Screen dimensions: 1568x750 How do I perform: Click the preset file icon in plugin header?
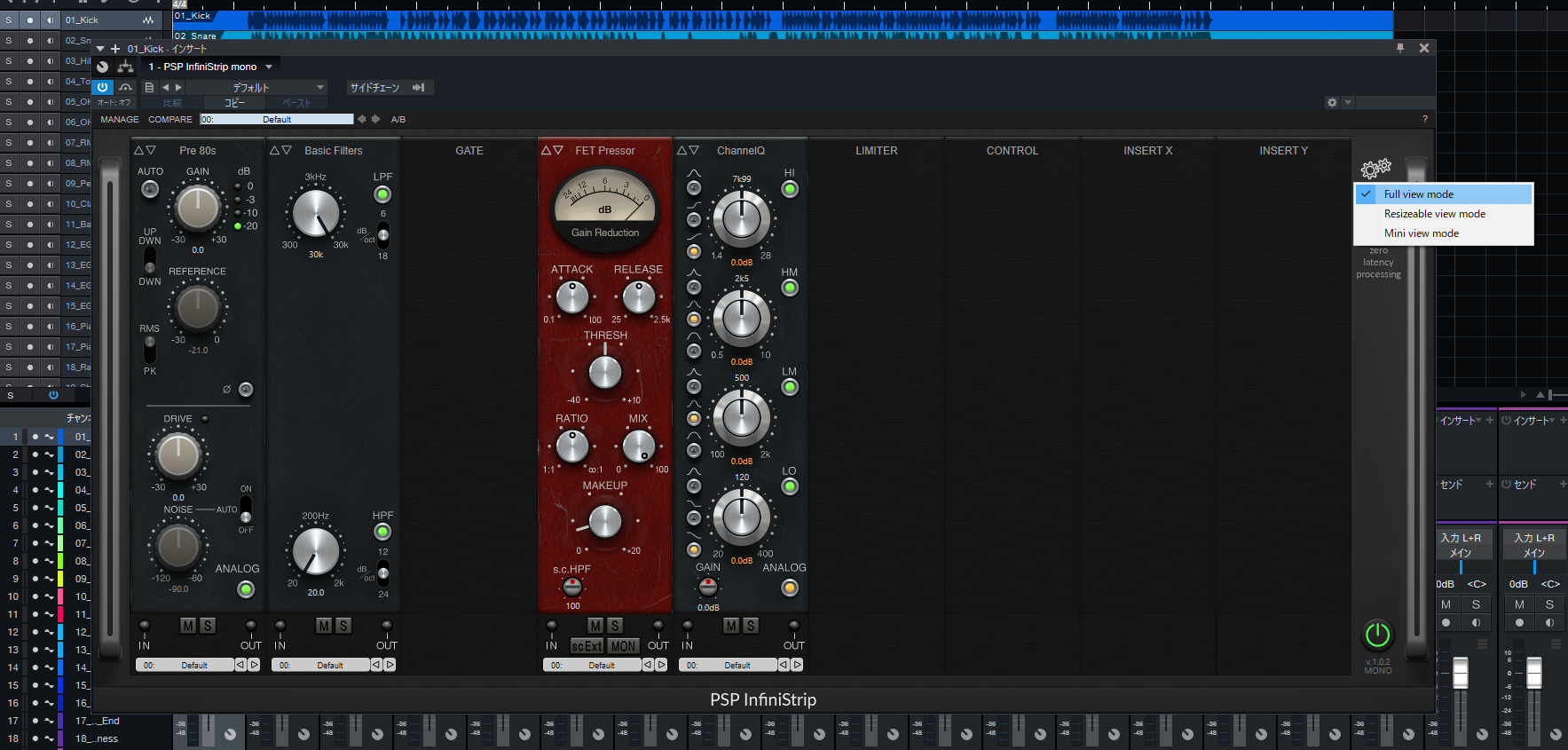tap(149, 87)
